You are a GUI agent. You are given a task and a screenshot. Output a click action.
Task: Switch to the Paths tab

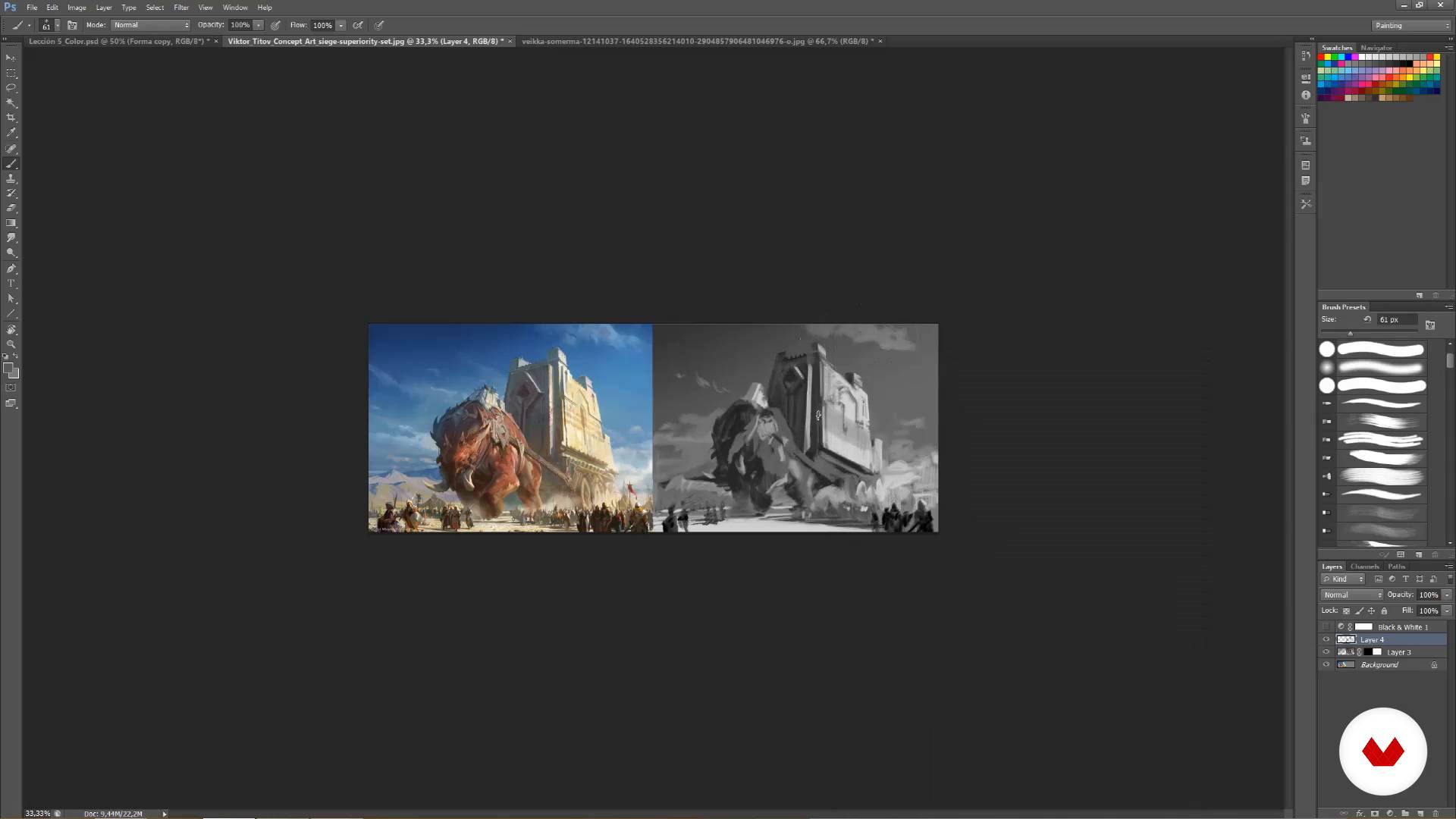(x=1396, y=566)
